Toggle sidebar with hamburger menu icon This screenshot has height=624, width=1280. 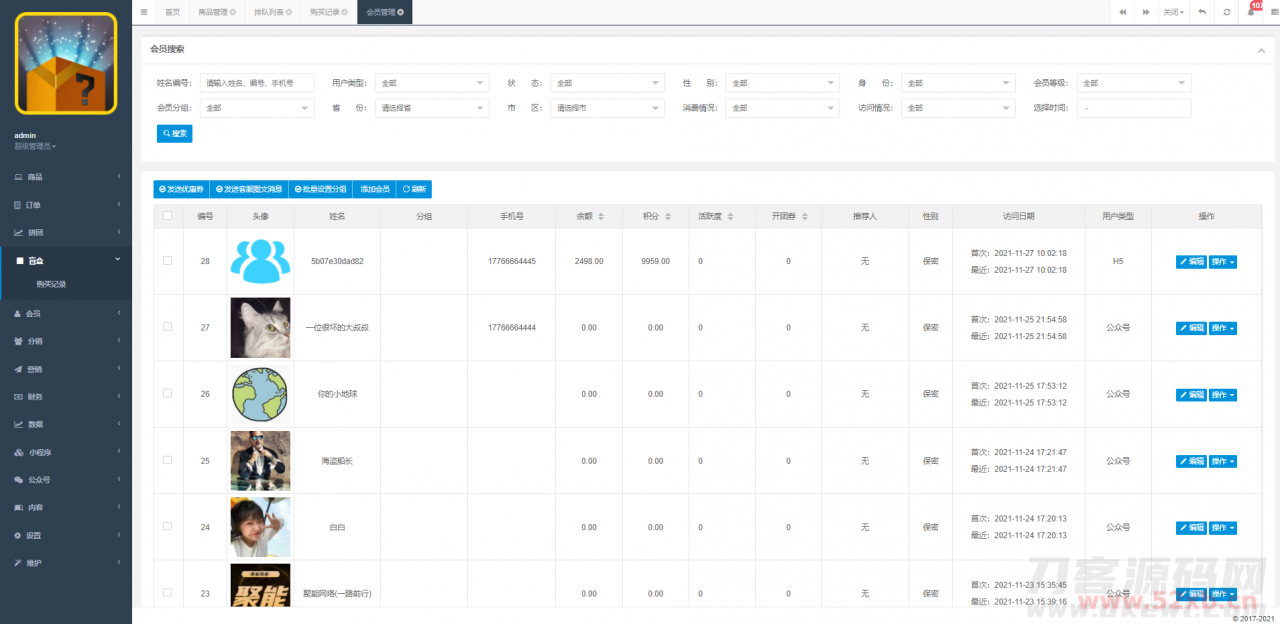144,12
